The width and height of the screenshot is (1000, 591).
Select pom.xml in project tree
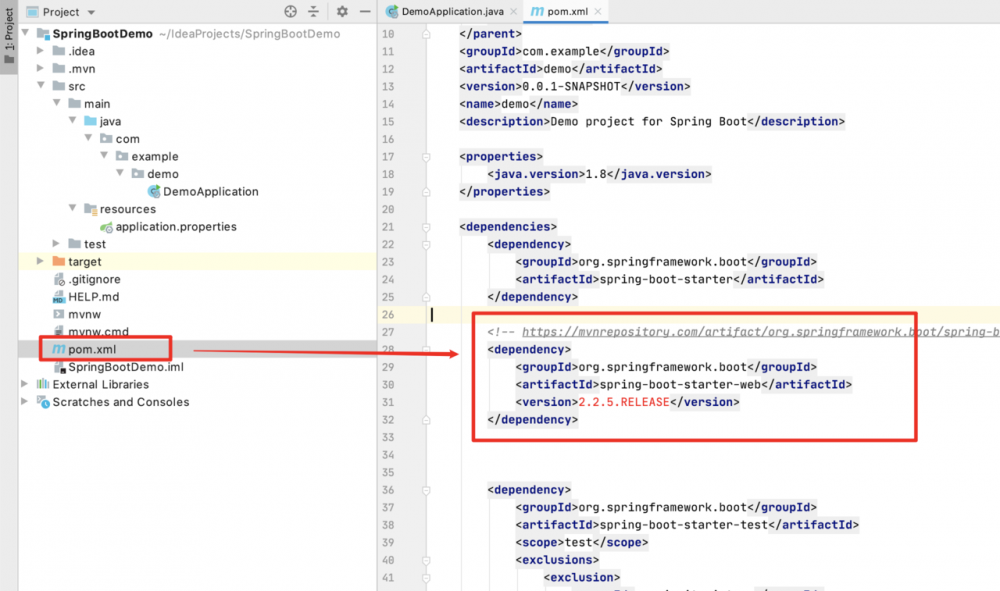[x=92, y=349]
